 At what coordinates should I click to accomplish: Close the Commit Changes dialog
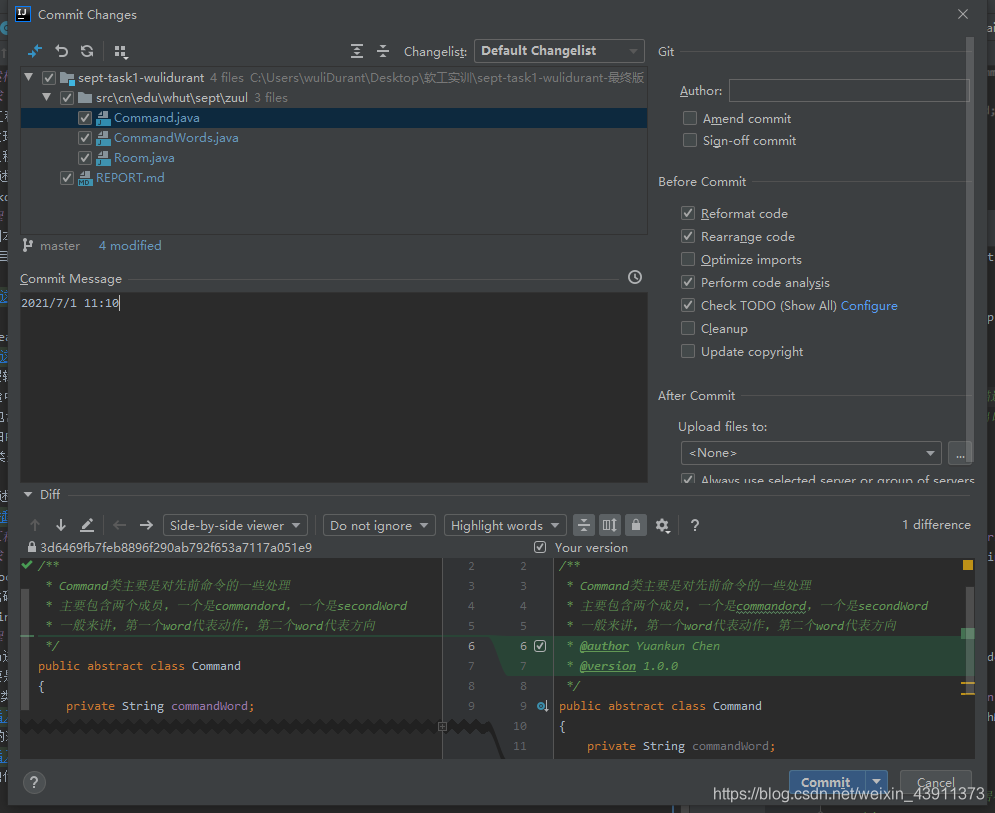click(963, 14)
